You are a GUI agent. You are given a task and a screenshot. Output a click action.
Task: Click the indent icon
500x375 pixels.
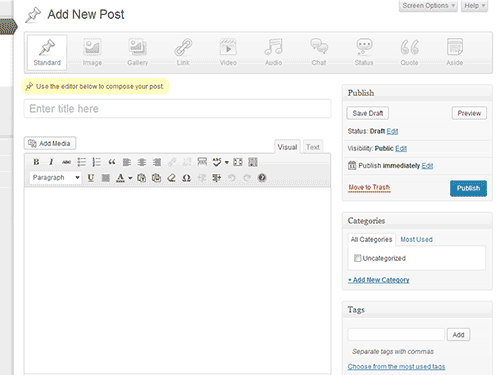click(217, 178)
